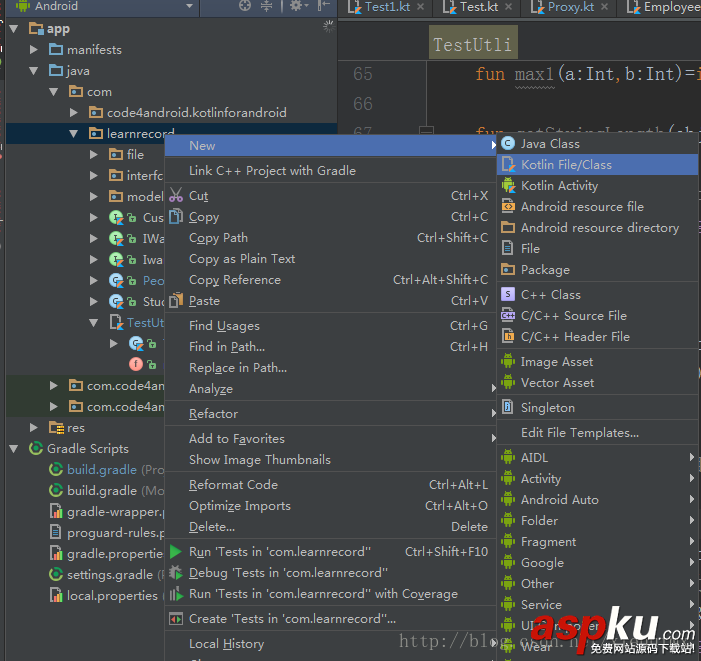Choose Optimize Imports

tap(331, 505)
